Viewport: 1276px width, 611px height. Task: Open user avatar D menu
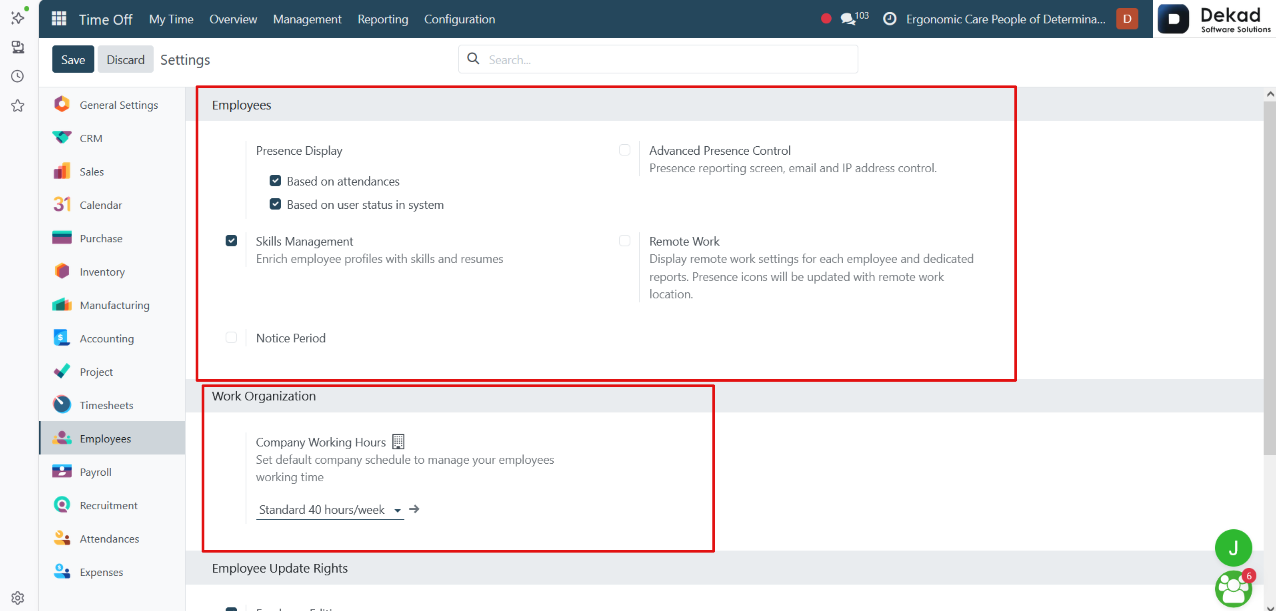point(1127,19)
